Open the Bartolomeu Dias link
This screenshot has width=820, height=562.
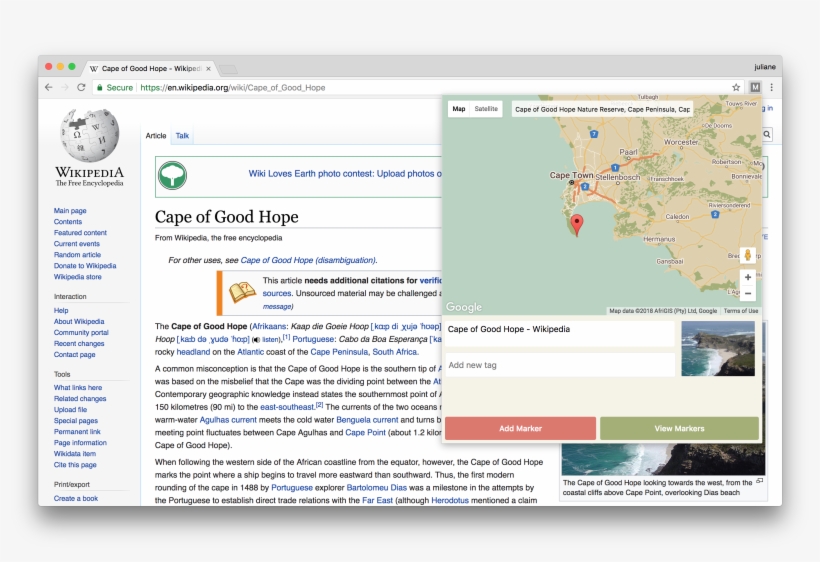click(377, 487)
